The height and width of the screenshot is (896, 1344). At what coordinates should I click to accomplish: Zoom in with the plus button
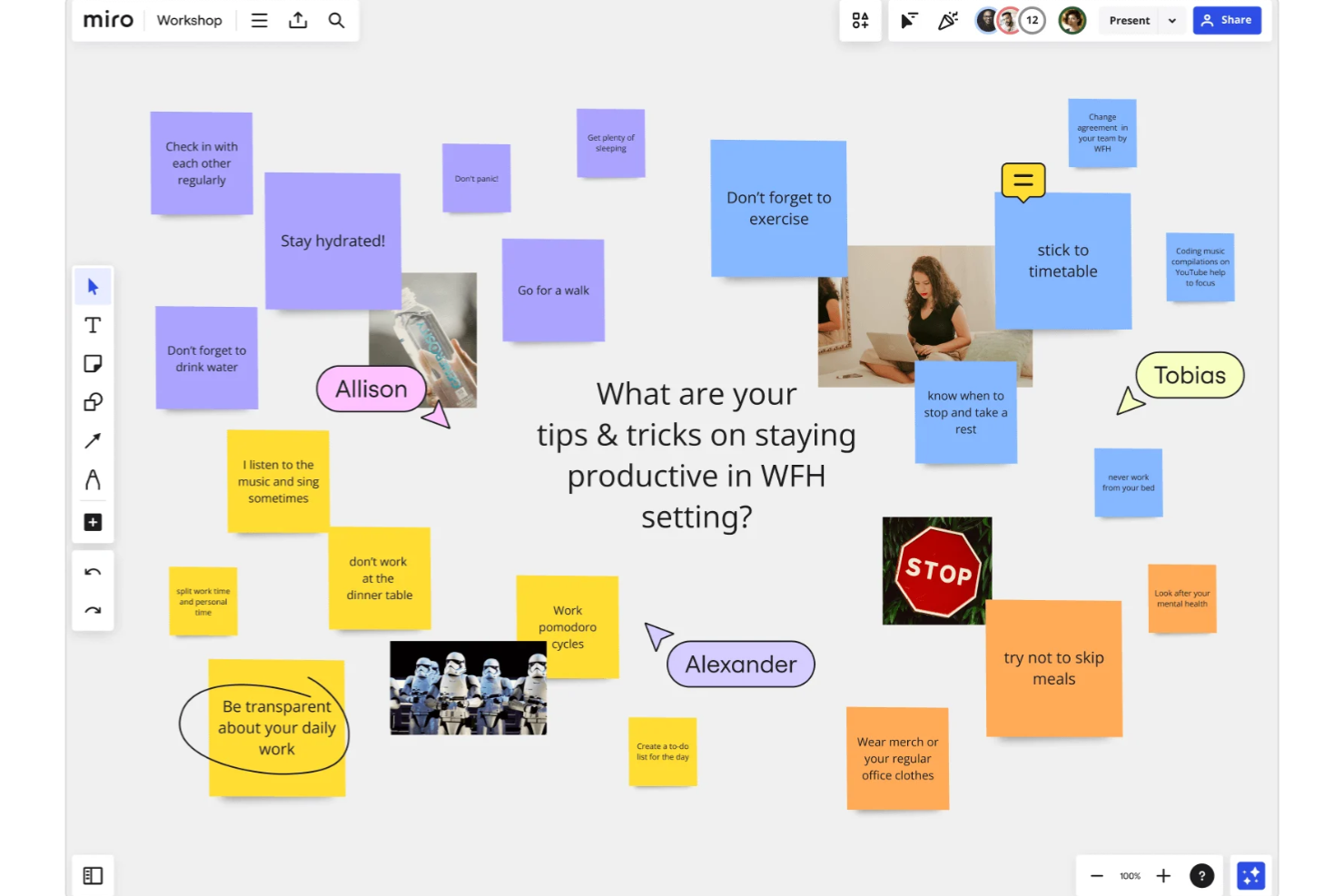pos(1163,876)
